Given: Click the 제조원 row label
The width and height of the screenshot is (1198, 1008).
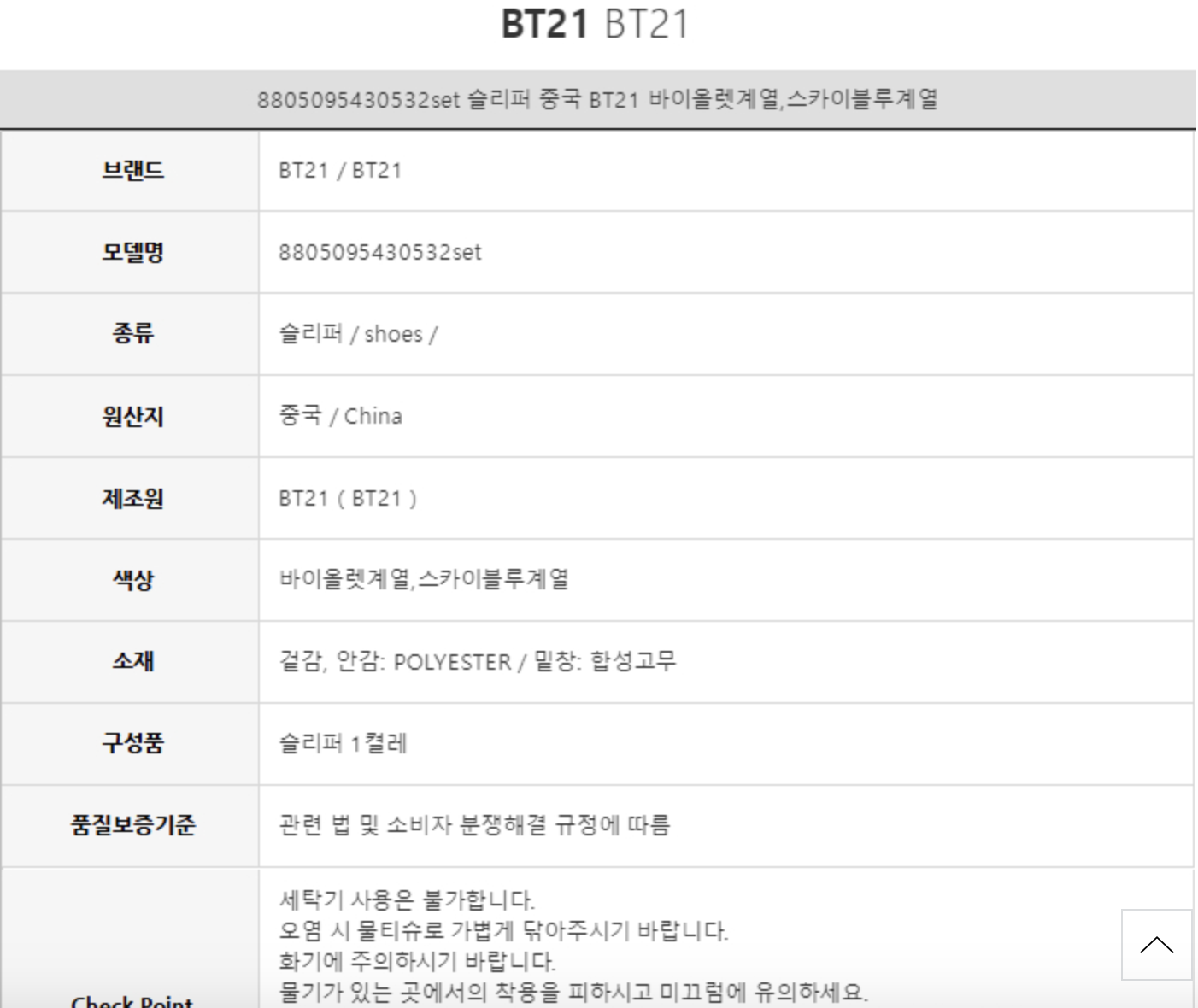Looking at the screenshot, I should [132, 498].
